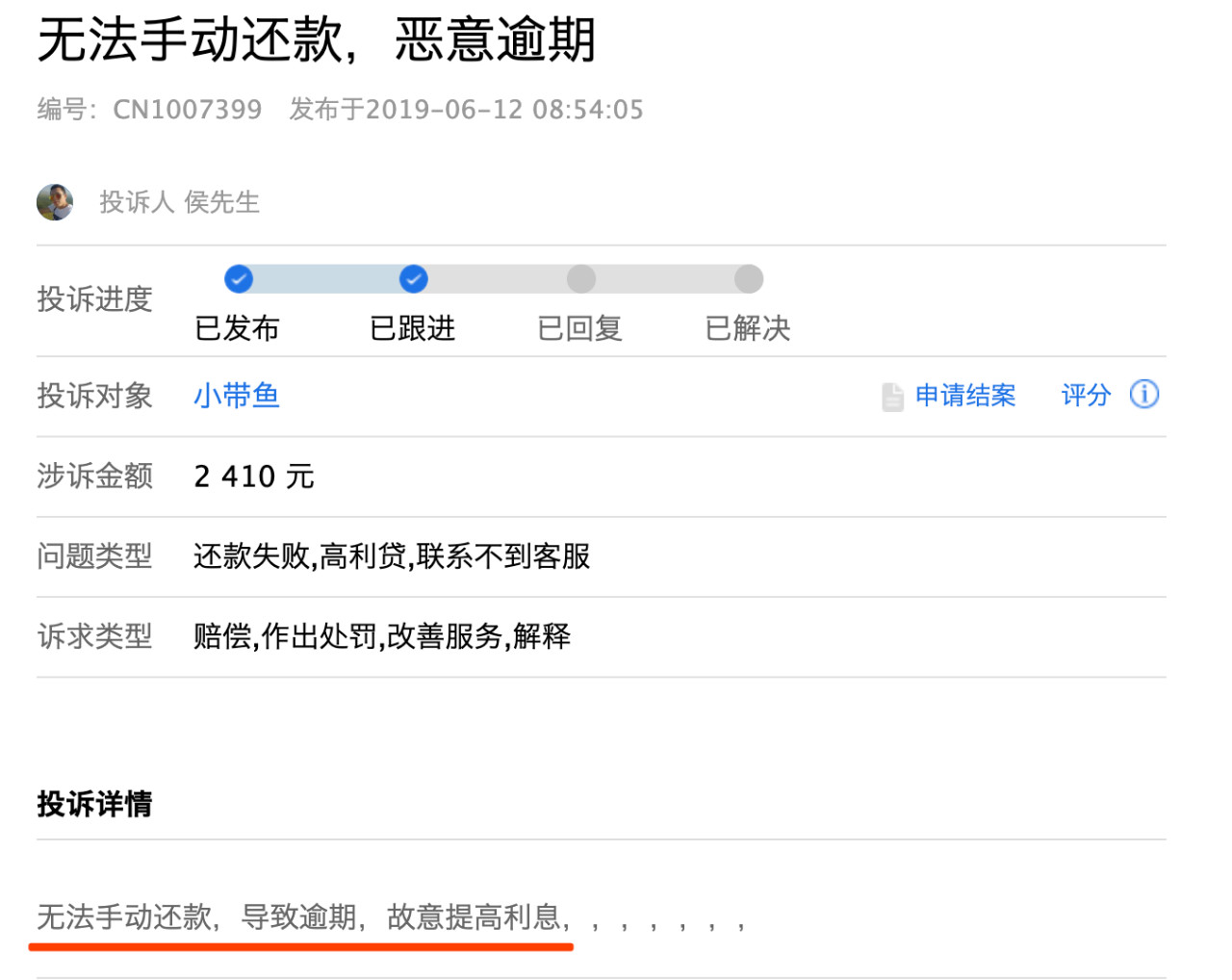Click the complainant name 侯先生
Screen dimensions: 1232x980
pyautogui.click(x=222, y=202)
